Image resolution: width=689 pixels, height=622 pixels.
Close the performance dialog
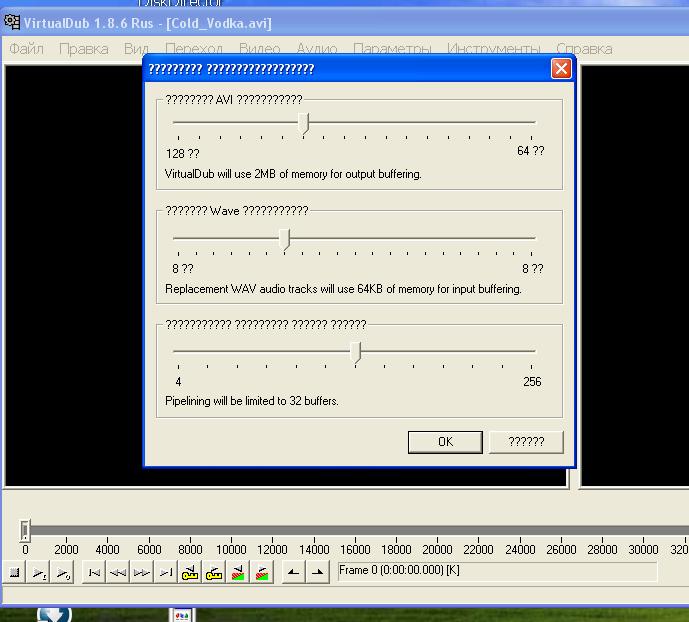561,69
